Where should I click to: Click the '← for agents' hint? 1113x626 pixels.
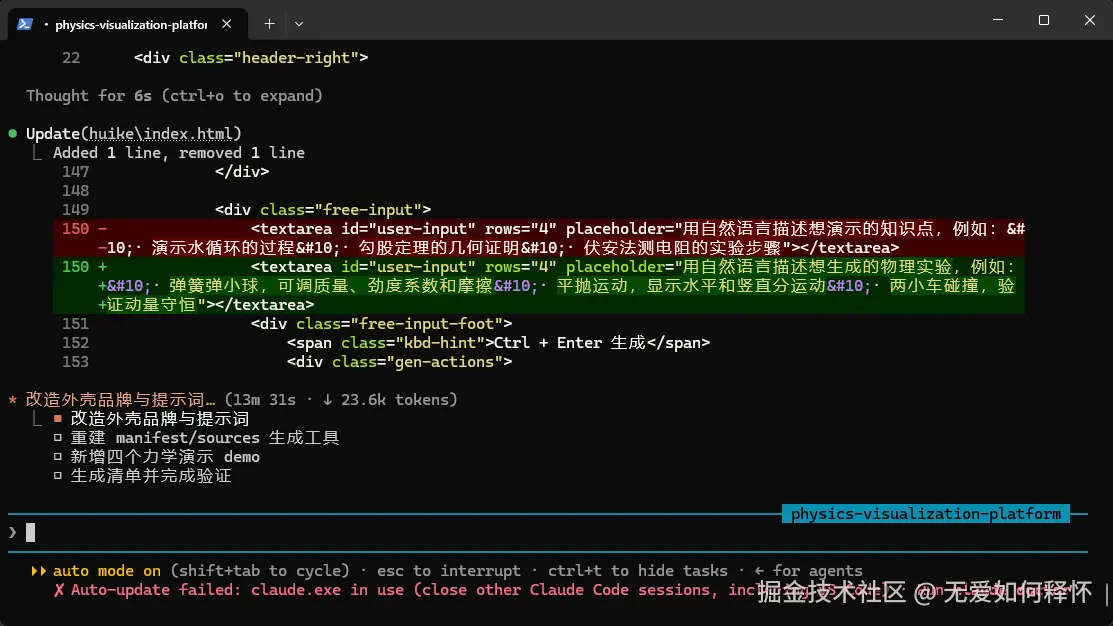click(x=808, y=571)
